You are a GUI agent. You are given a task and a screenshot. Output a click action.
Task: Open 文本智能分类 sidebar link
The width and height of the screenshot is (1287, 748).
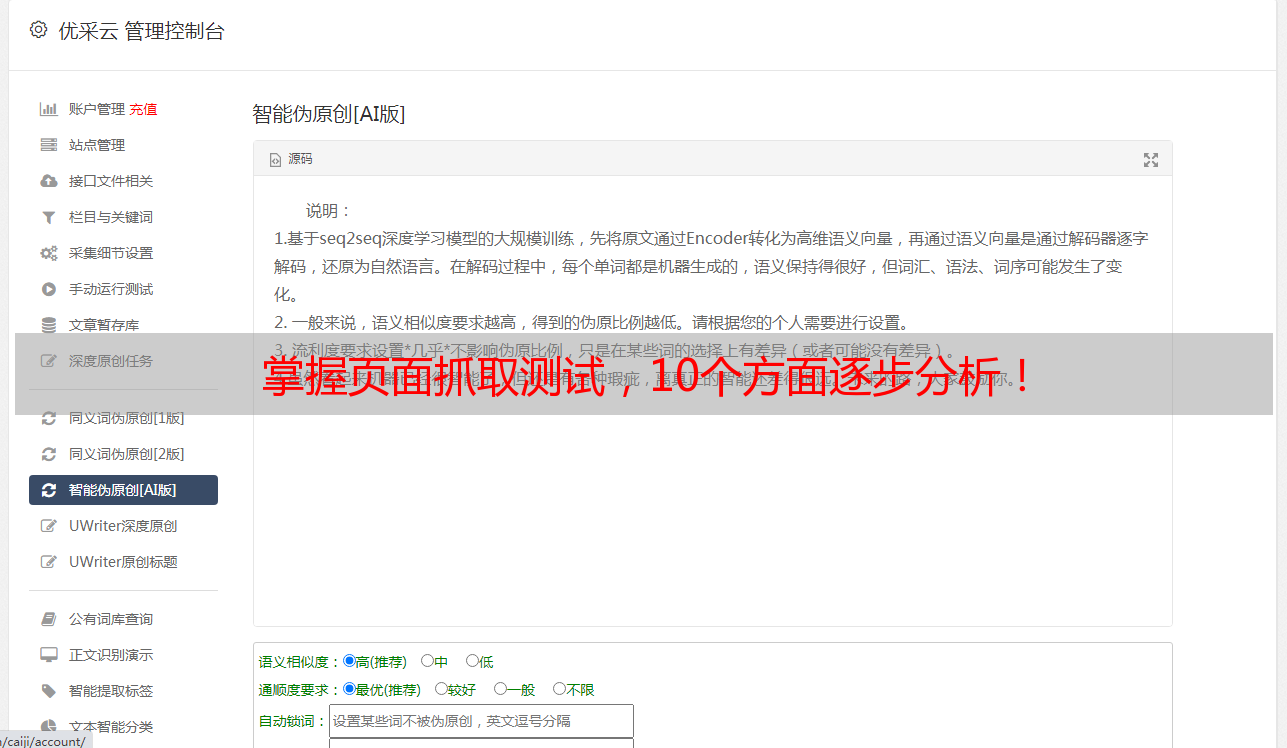111,727
